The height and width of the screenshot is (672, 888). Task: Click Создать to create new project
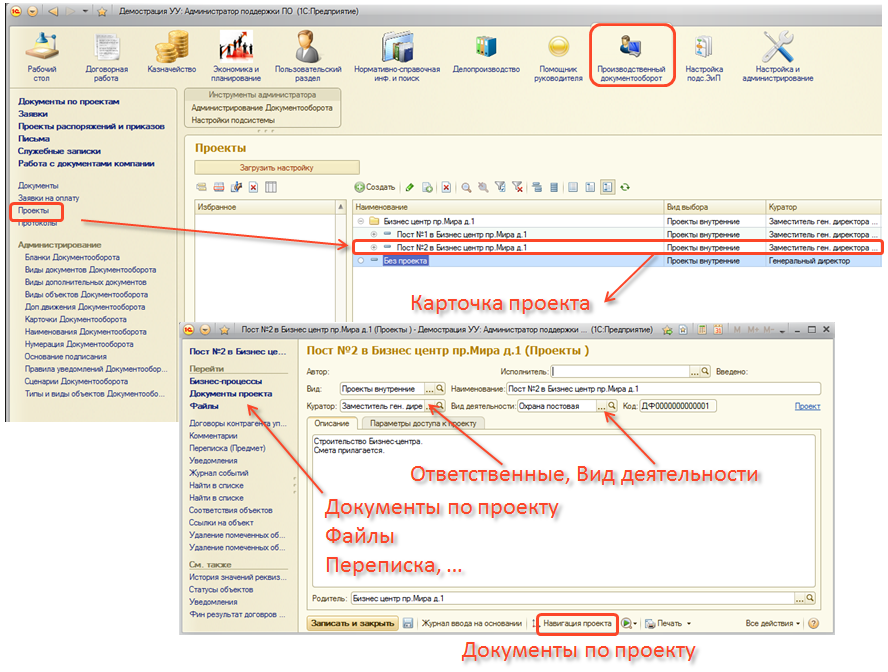375,187
